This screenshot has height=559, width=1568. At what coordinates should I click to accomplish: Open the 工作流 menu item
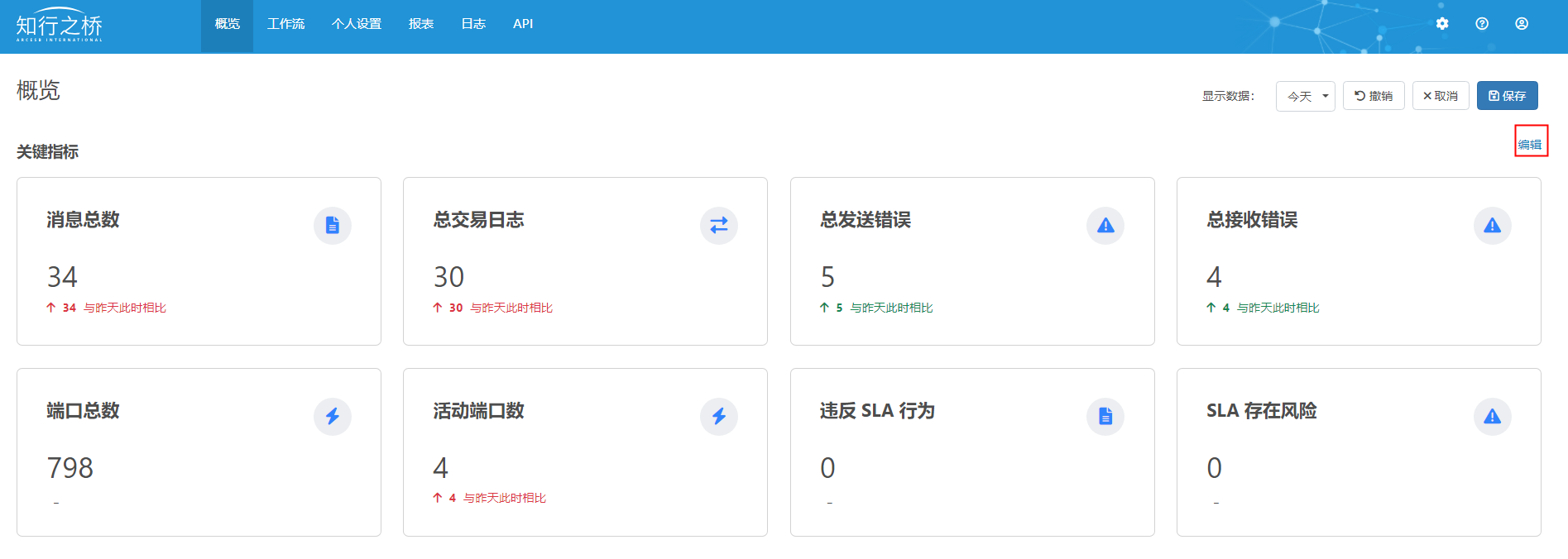click(x=285, y=24)
